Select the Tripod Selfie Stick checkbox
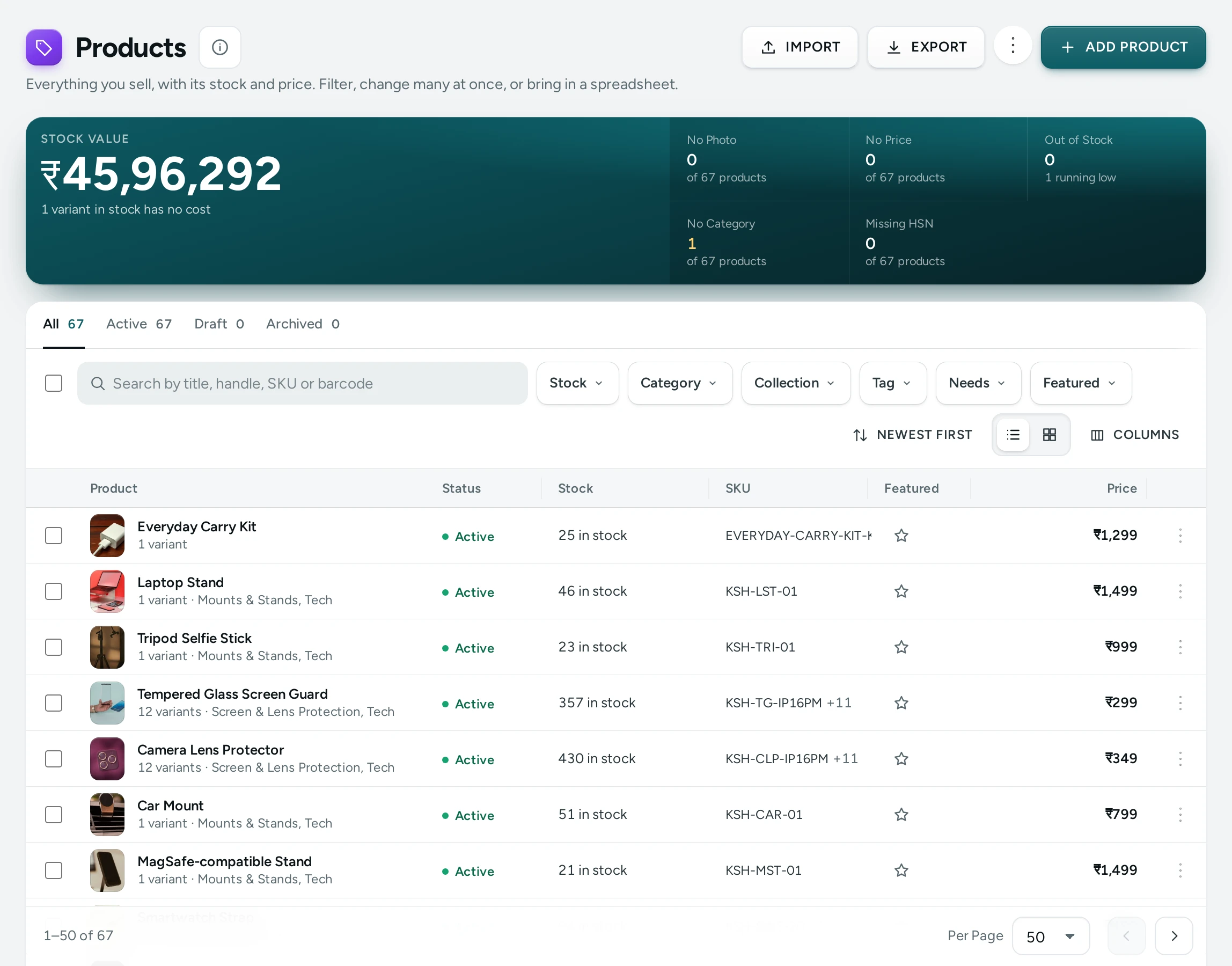 pyautogui.click(x=54, y=647)
